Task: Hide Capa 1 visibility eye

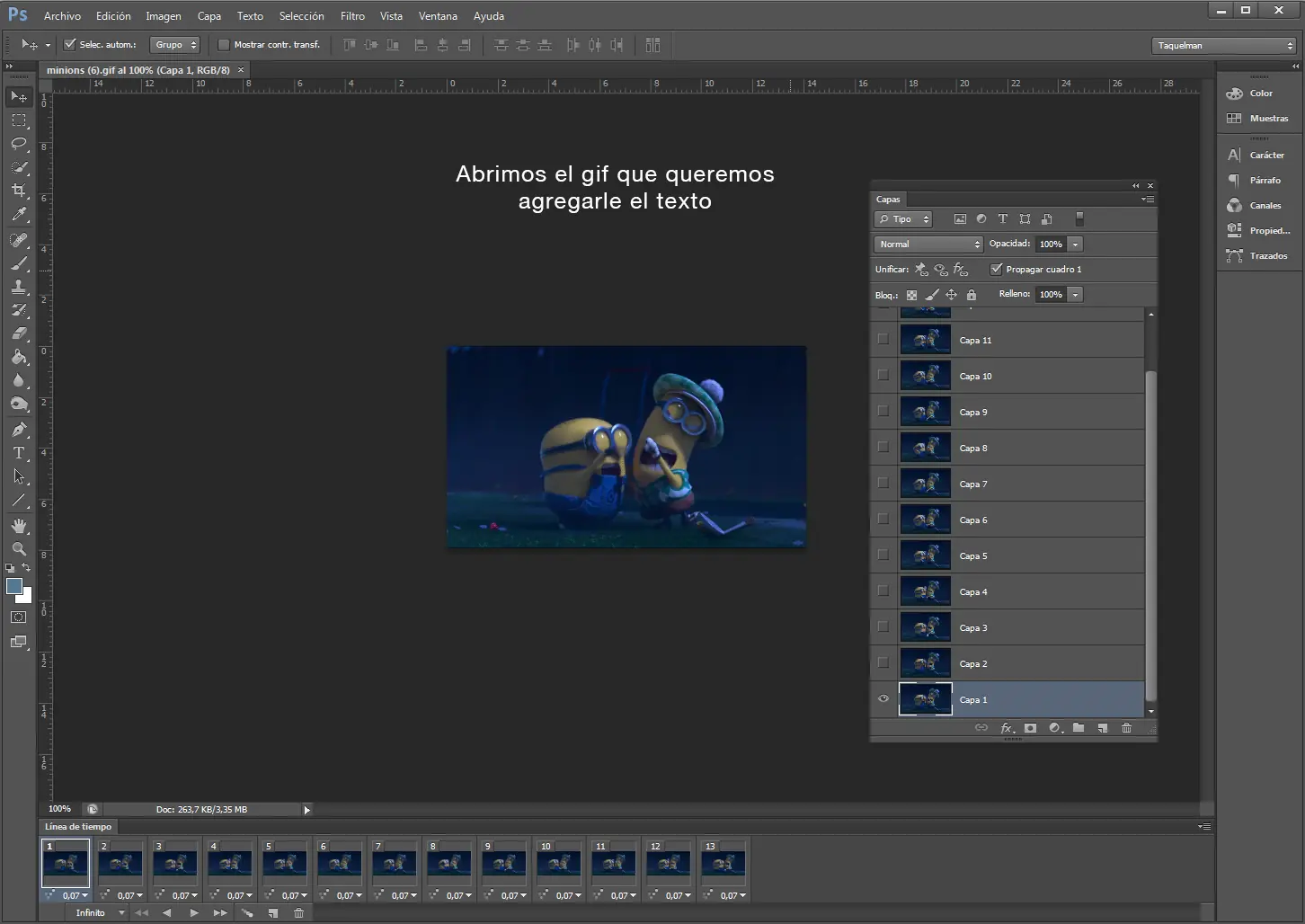Action: tap(883, 699)
